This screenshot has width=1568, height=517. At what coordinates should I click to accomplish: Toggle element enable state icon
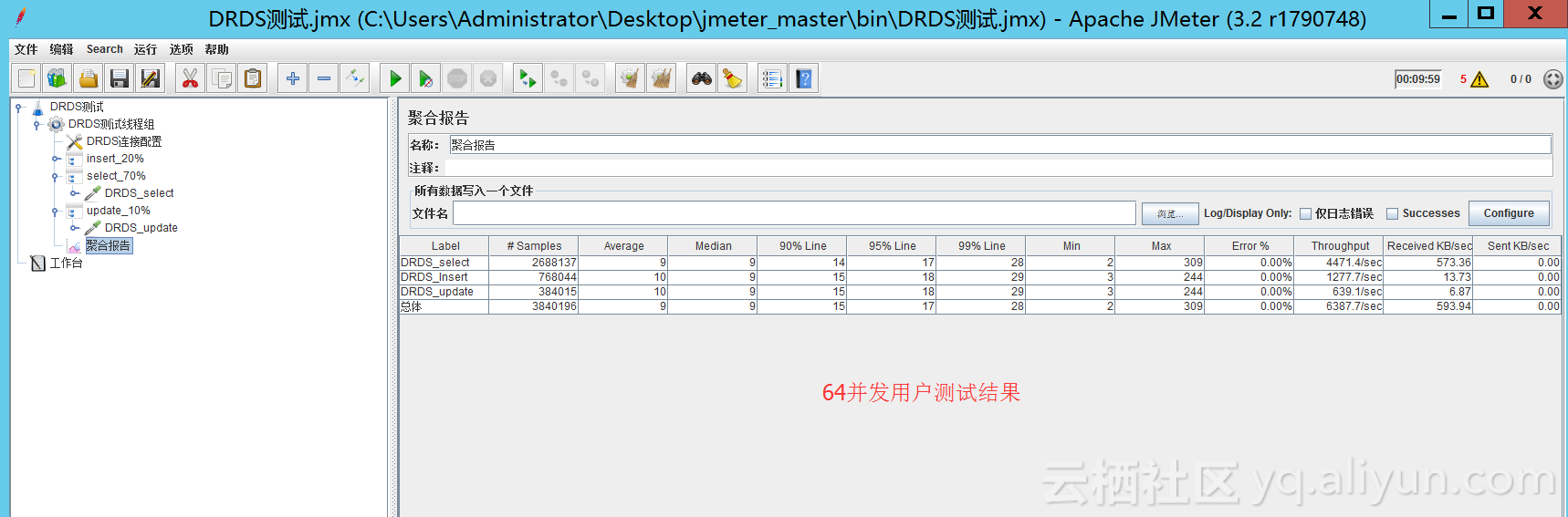tap(355, 78)
